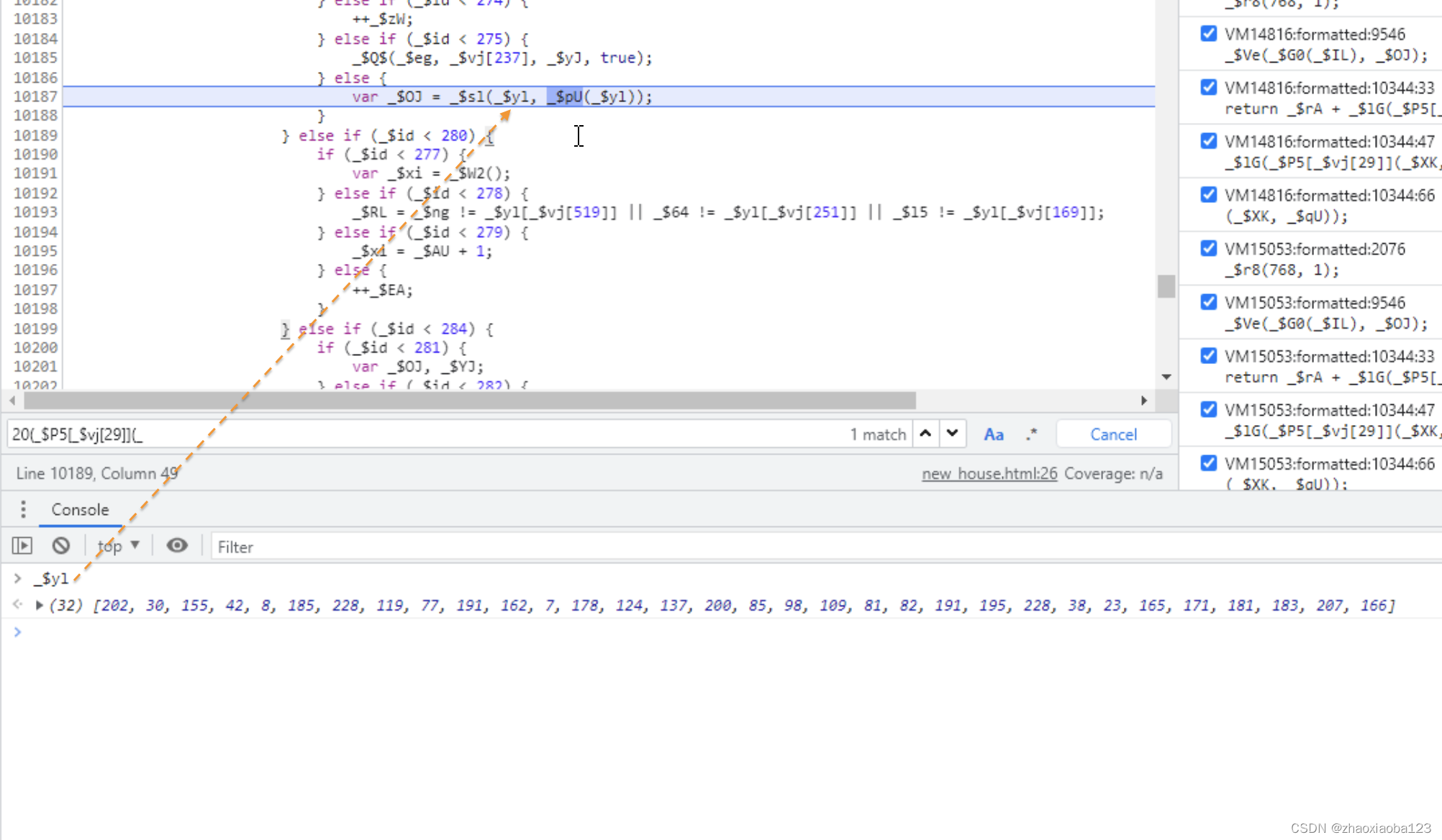
Task: Cancel the source search
Action: pos(1112,434)
